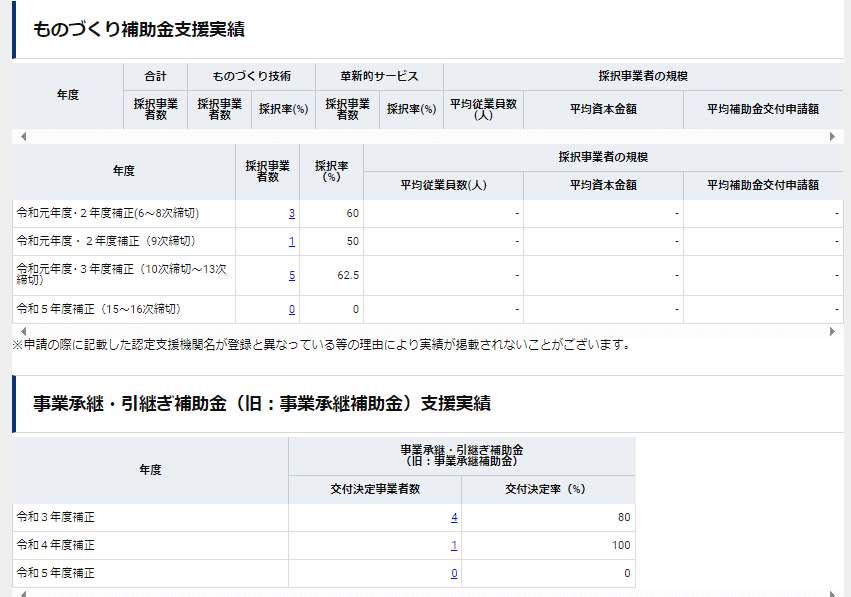The image size is (851, 597).
Task: Open link "4" for 令和3年度補正 decisions
Action: tap(452, 517)
